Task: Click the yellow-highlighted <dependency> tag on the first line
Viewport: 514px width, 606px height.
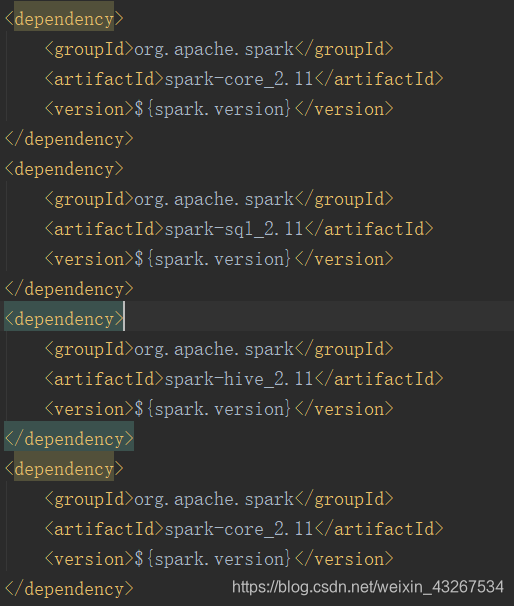Action: (64, 19)
